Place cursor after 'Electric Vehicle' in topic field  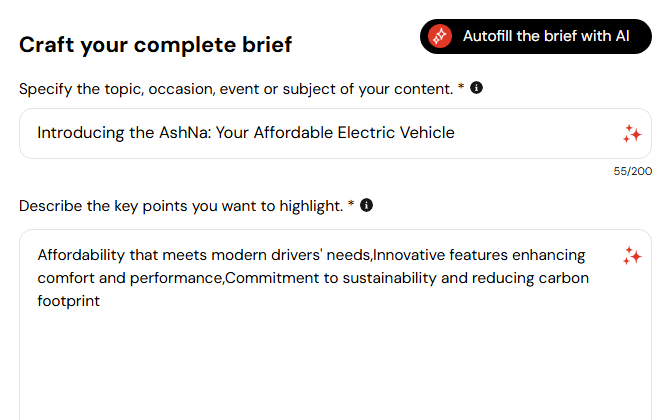tap(456, 133)
